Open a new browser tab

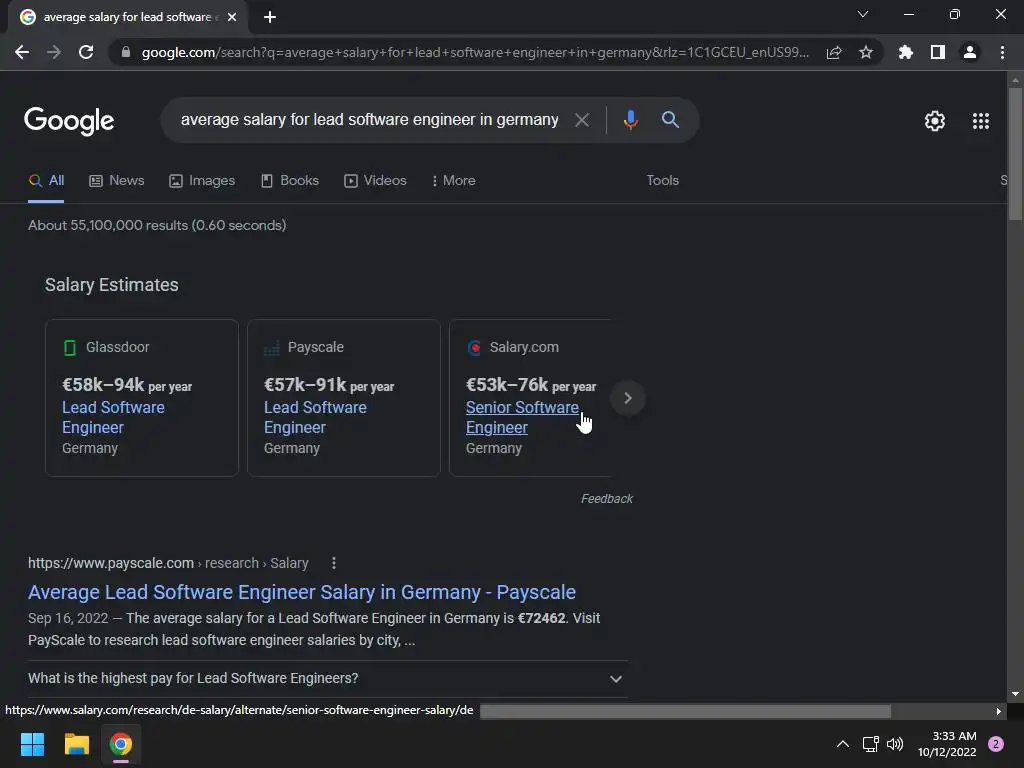(x=270, y=18)
